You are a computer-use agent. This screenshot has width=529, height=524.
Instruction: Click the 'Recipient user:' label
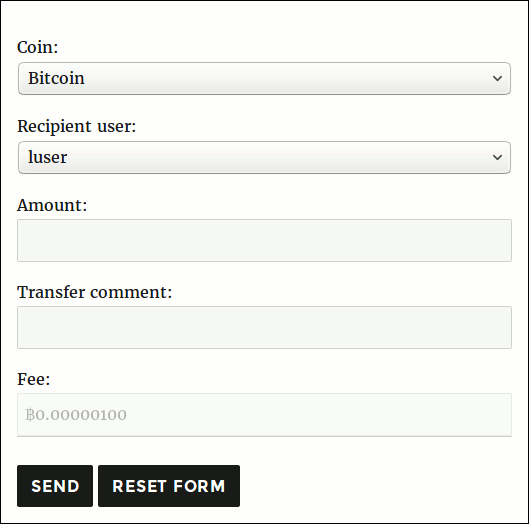point(77,127)
